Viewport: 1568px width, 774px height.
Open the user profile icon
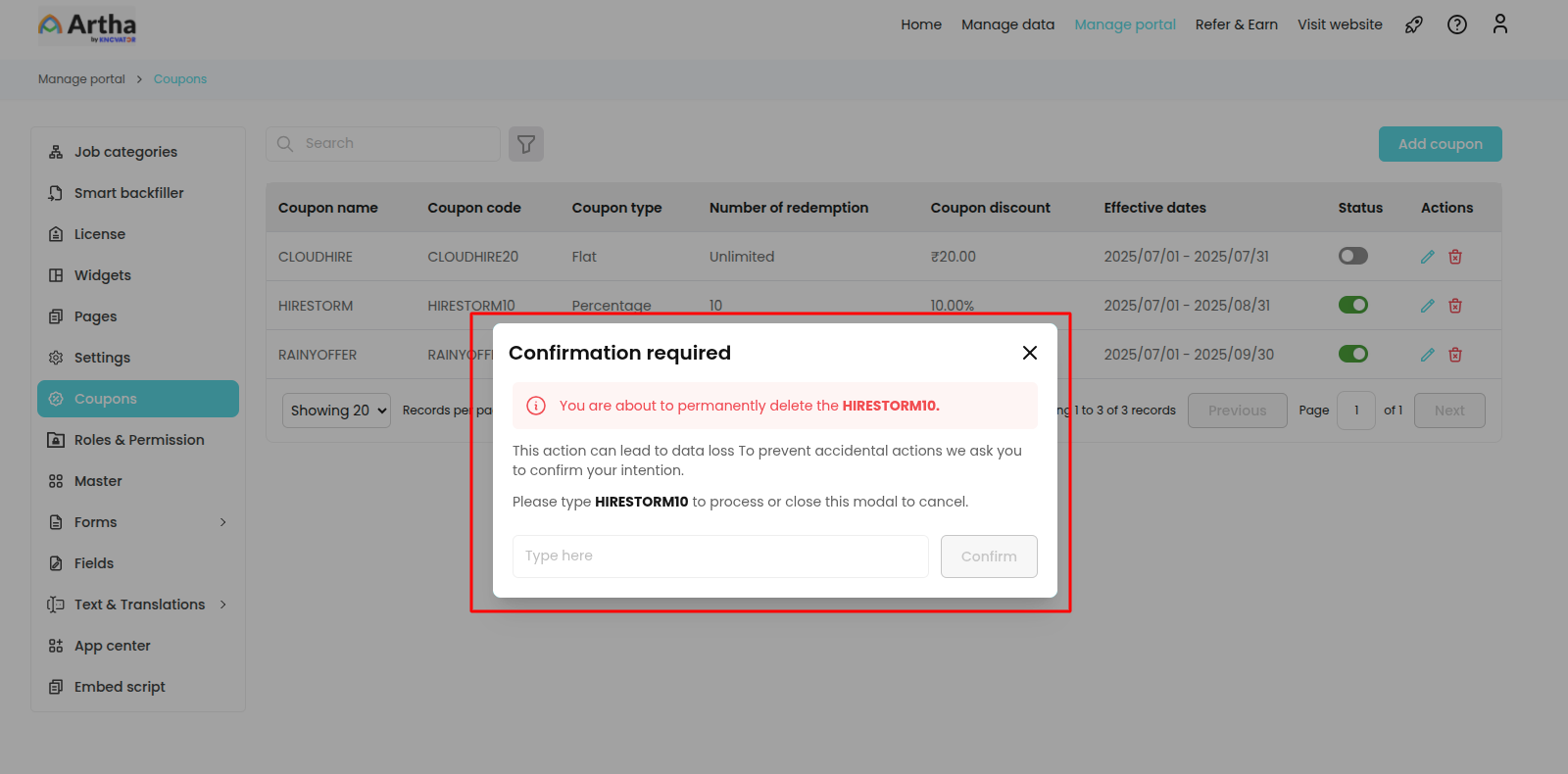(x=1499, y=24)
